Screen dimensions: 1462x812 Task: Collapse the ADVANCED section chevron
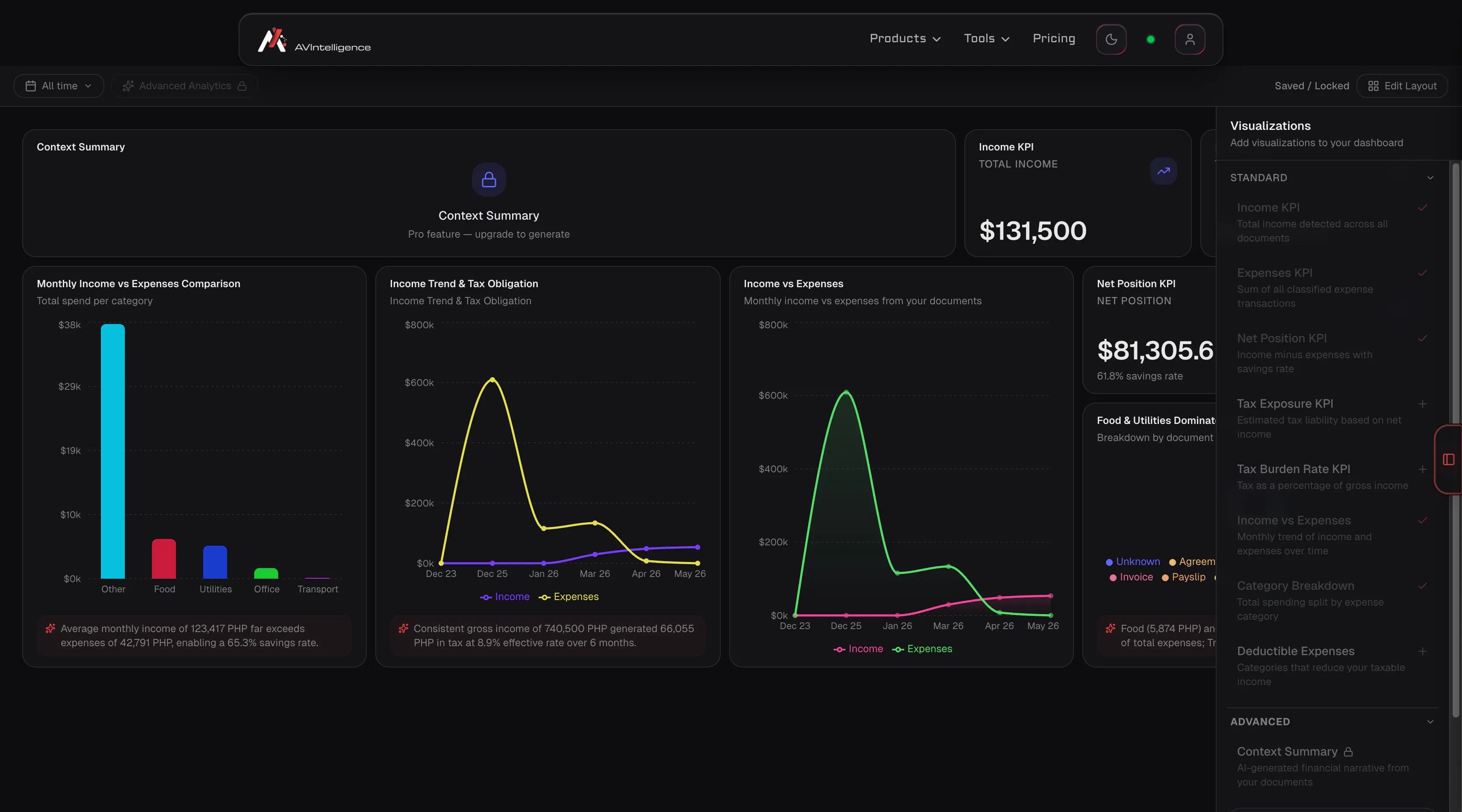tap(1430, 722)
